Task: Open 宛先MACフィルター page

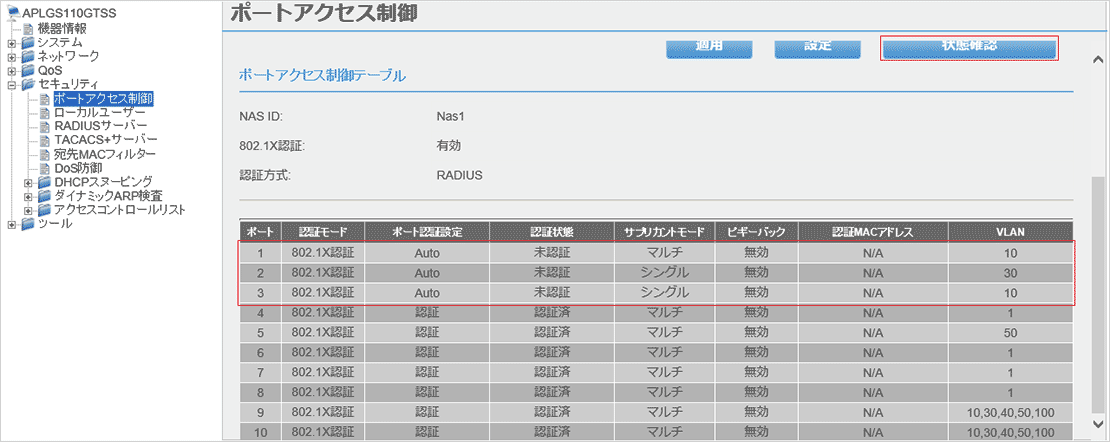Action: pyautogui.click(x=104, y=154)
